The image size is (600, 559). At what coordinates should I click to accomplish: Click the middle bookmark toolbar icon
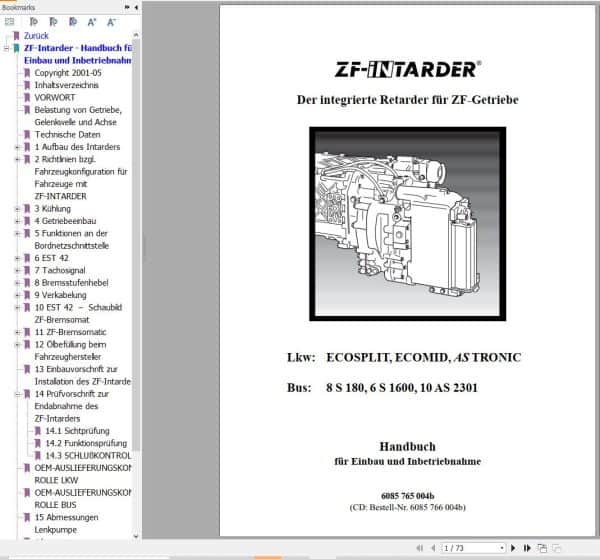tap(53, 22)
